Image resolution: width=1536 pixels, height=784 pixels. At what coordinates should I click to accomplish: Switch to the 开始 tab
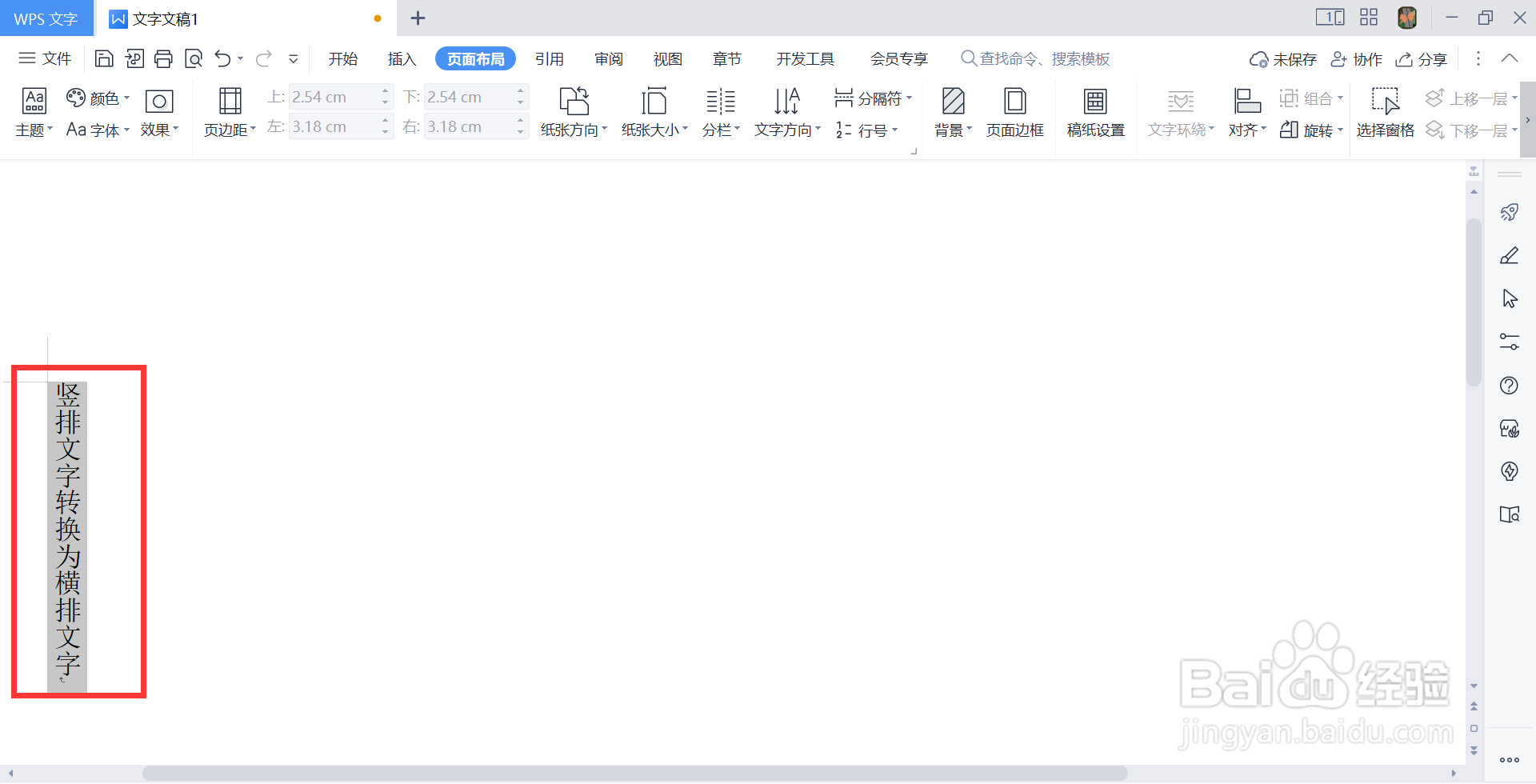click(x=343, y=58)
